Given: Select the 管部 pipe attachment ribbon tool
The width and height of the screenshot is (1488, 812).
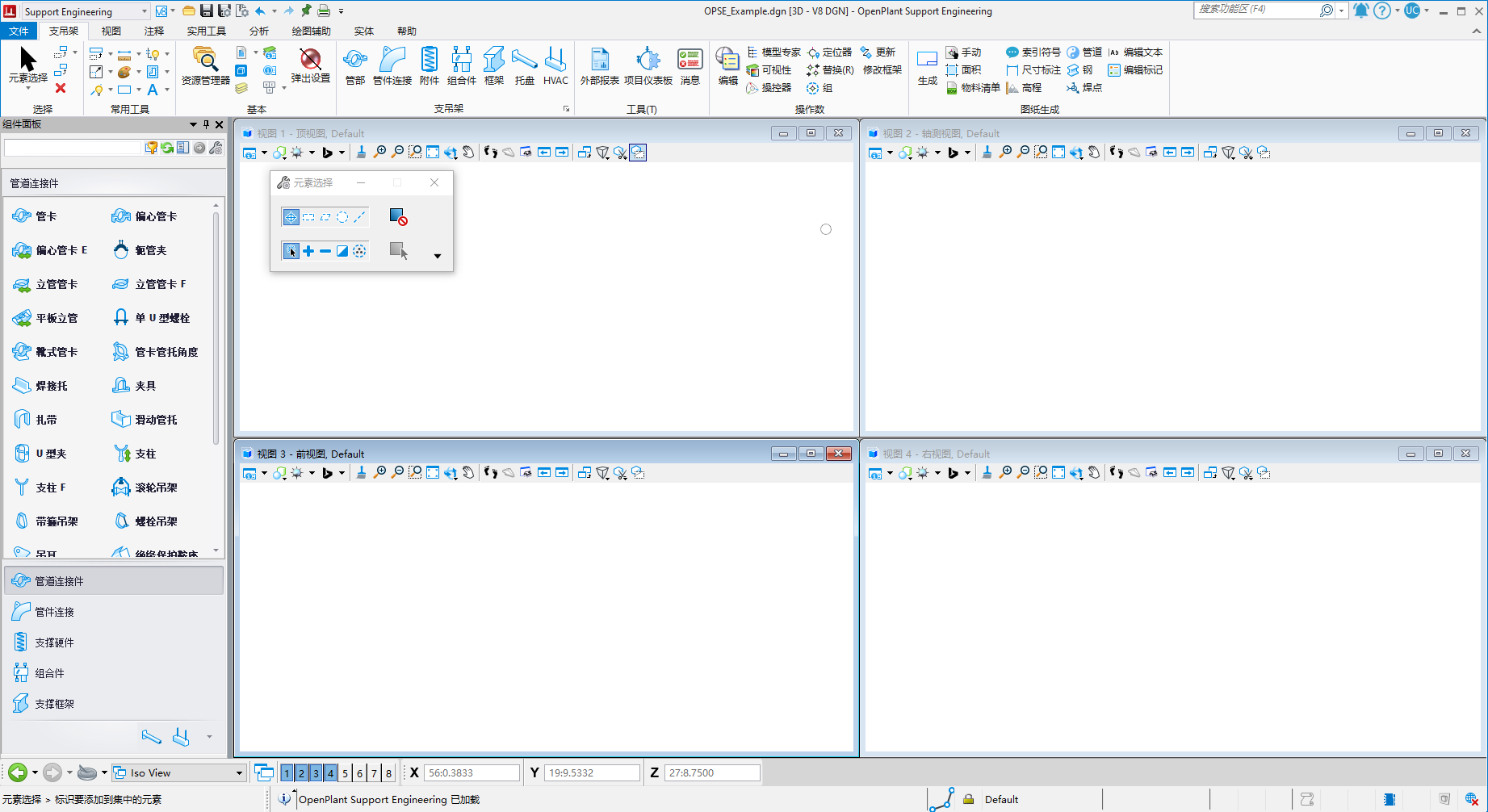Looking at the screenshot, I should click(354, 65).
